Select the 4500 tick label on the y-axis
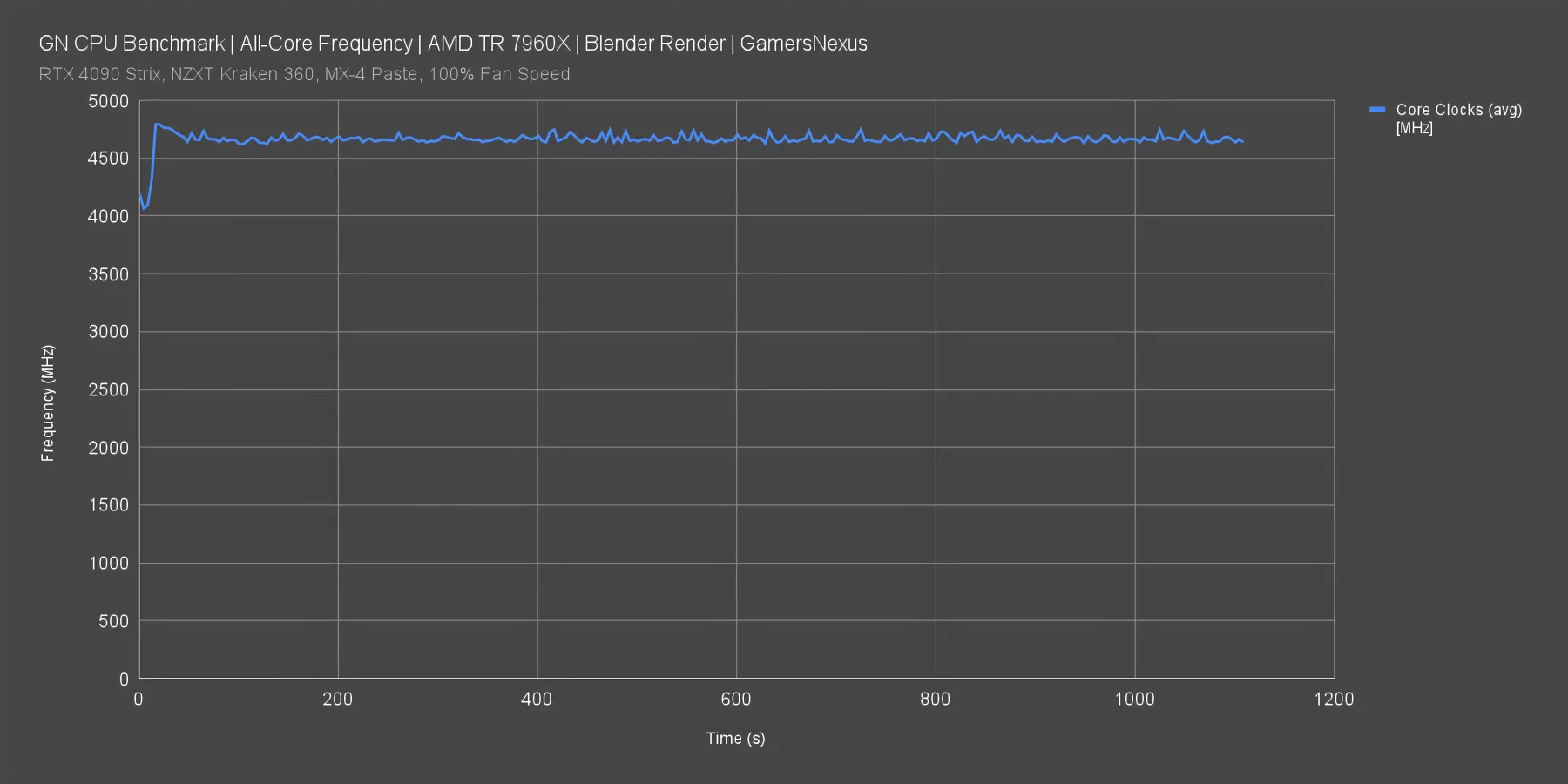The width and height of the screenshot is (1568, 784). pos(108,159)
